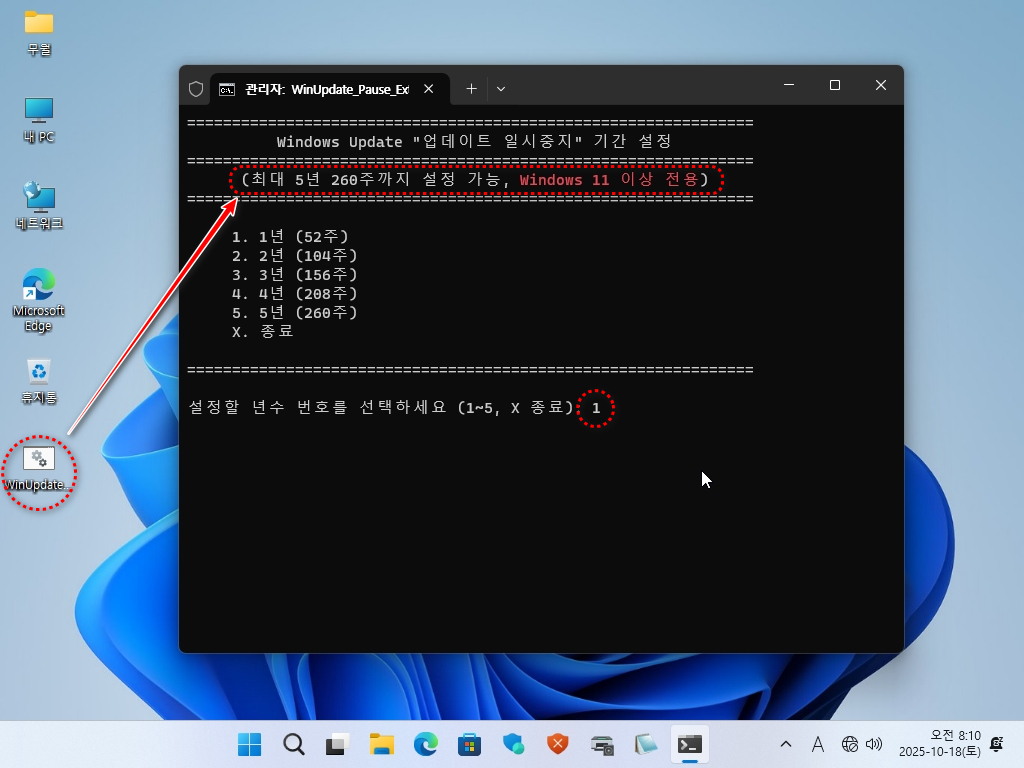
Task: Open the 내 PC desktop icon
Action: coord(39,120)
